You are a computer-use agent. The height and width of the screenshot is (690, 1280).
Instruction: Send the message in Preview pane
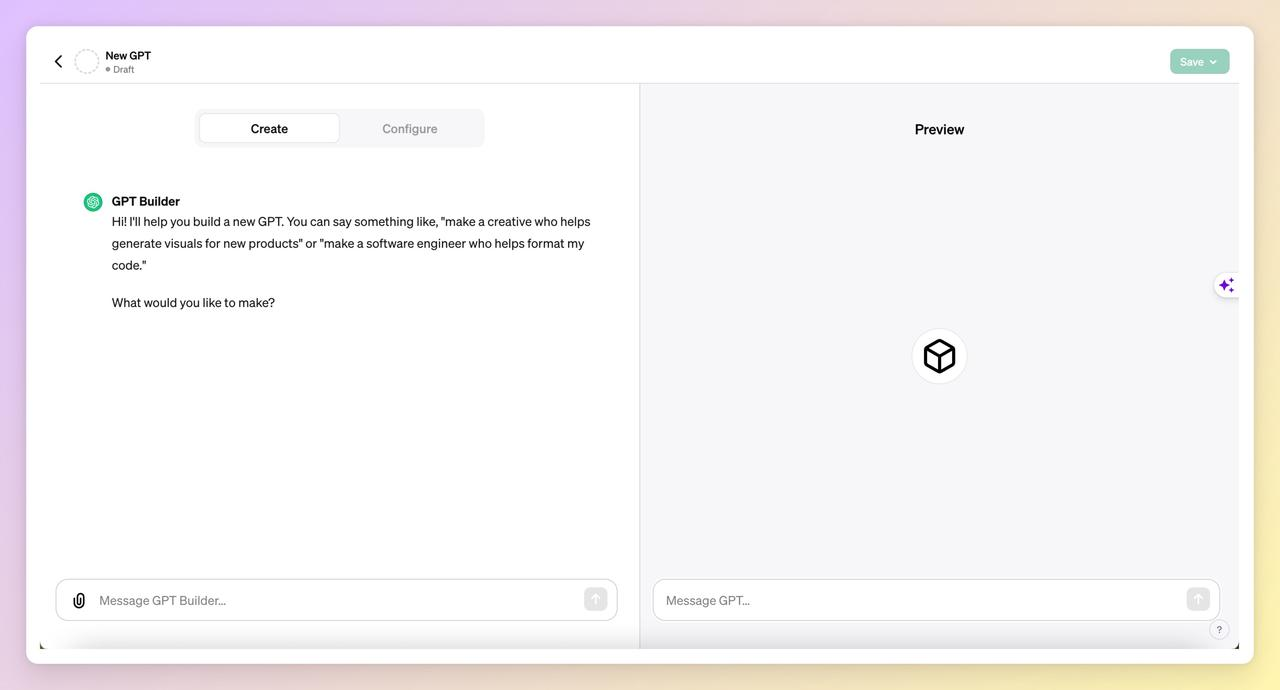pos(1198,599)
